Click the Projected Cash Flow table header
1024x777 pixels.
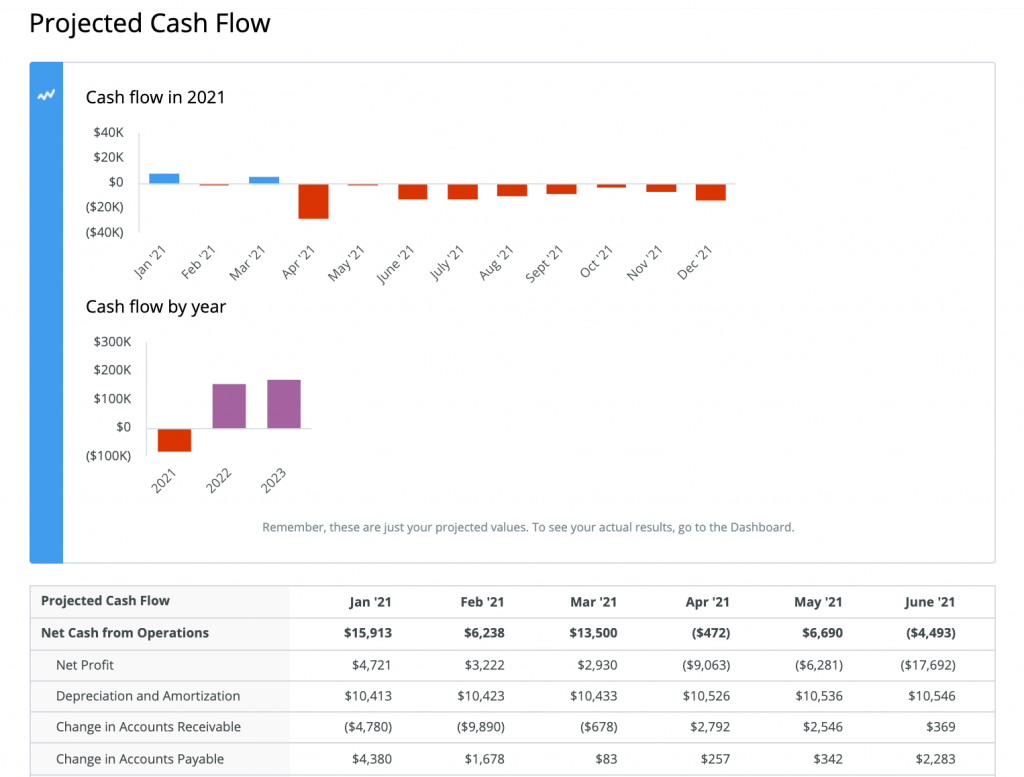pyautogui.click(x=105, y=601)
